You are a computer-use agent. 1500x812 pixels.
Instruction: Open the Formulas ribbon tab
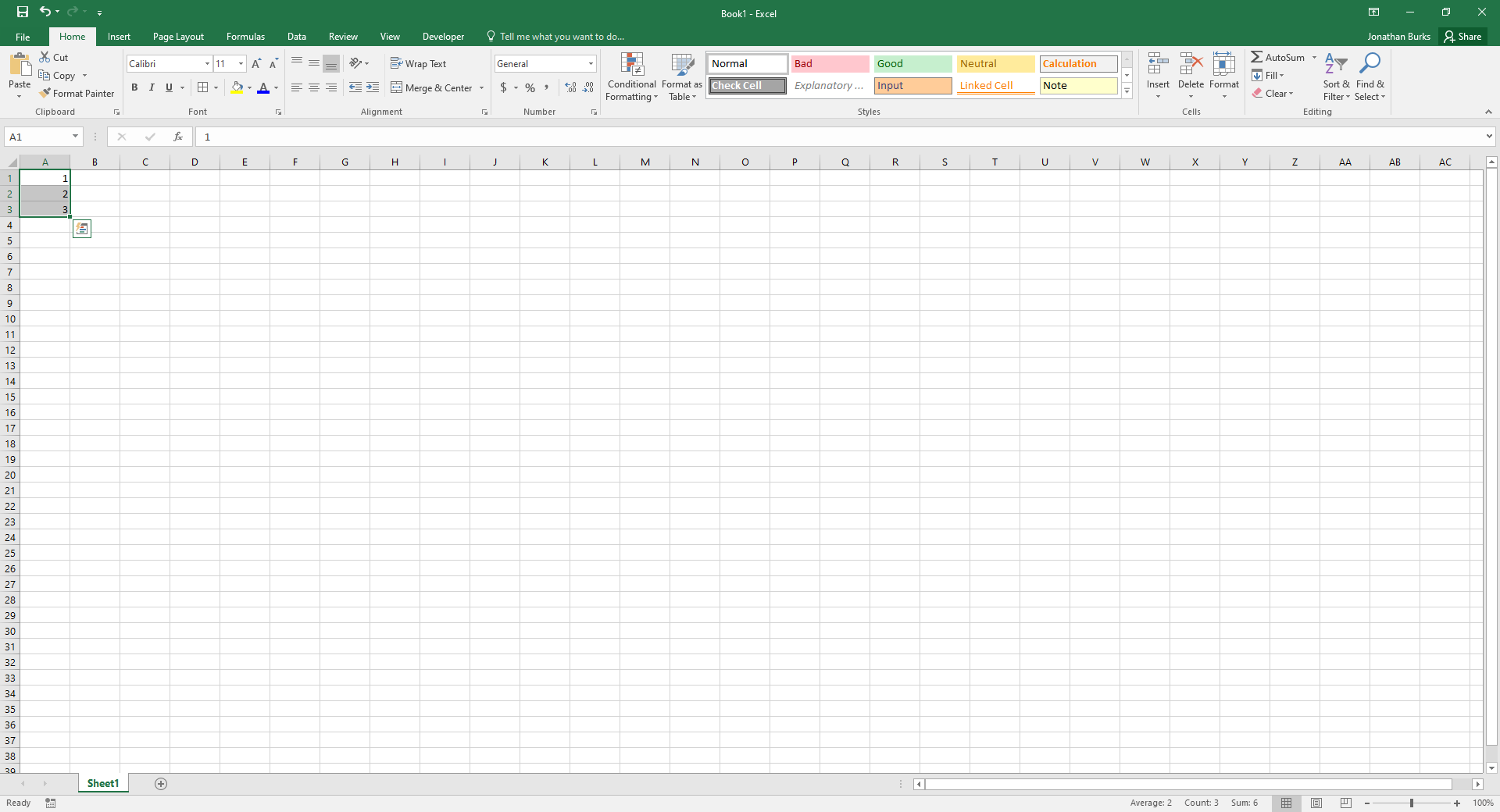[245, 37]
